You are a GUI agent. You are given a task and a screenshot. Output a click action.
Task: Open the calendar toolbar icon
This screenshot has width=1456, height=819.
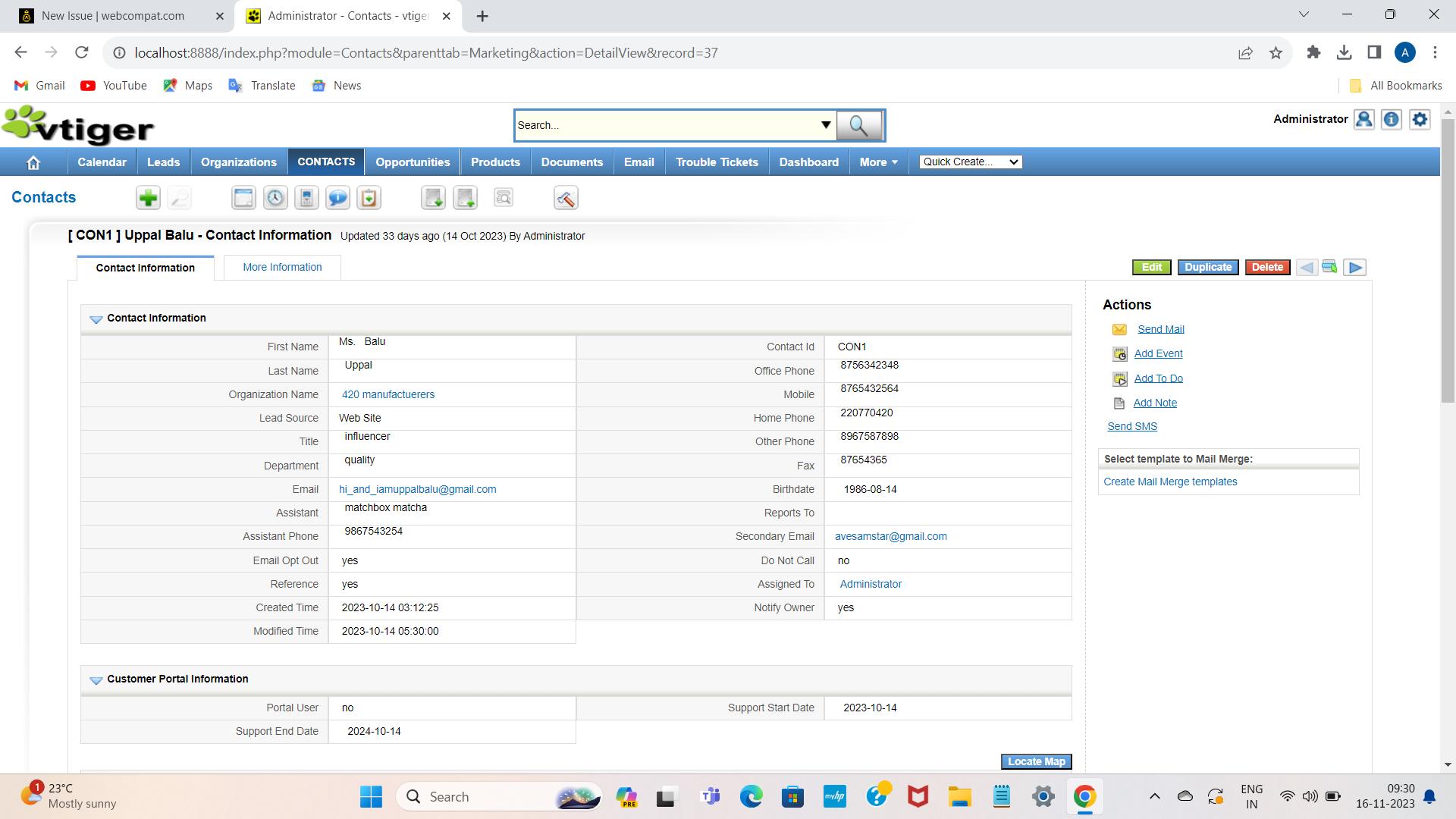click(243, 198)
